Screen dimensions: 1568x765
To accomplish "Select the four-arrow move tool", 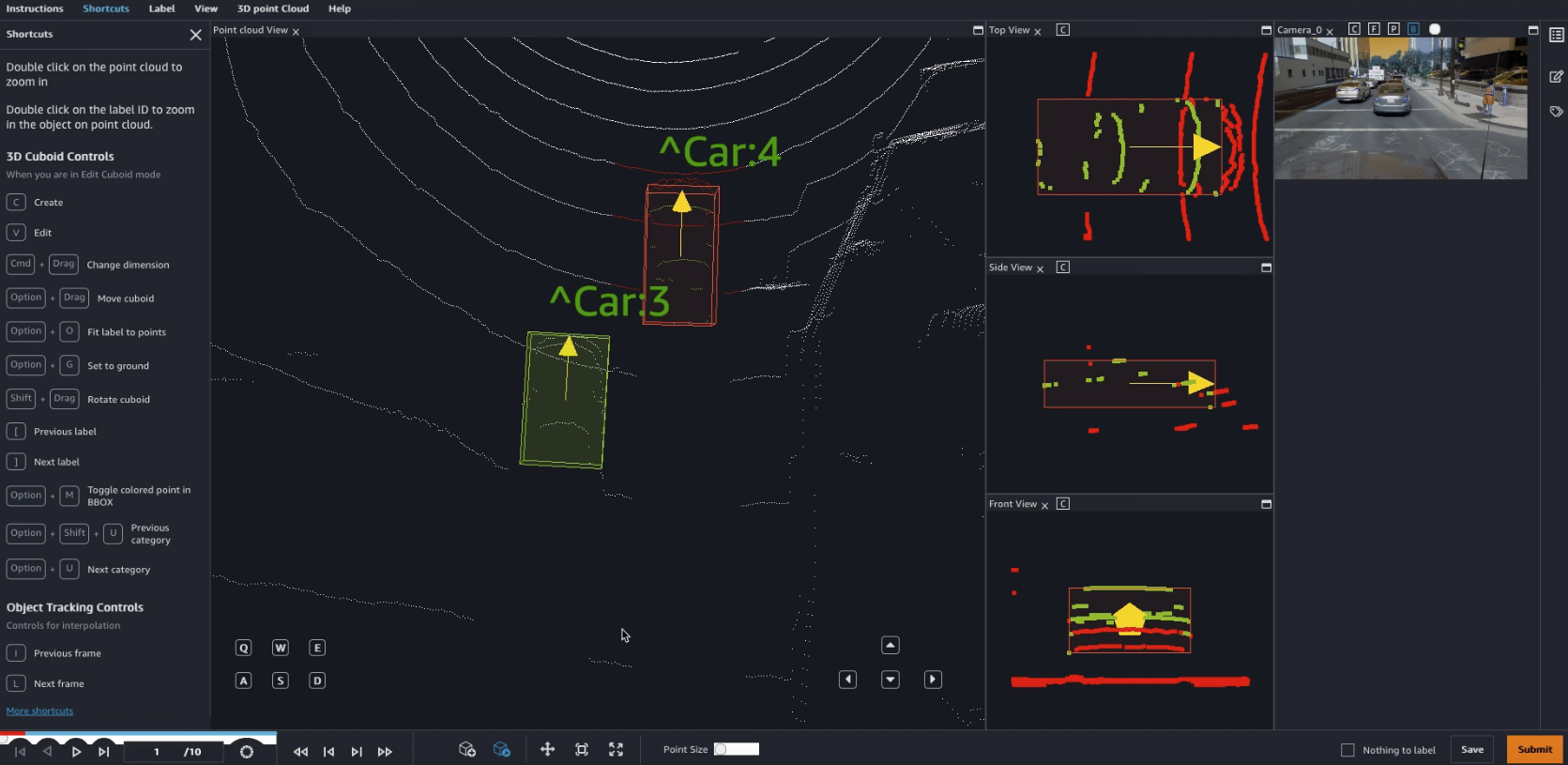I will pos(547,749).
